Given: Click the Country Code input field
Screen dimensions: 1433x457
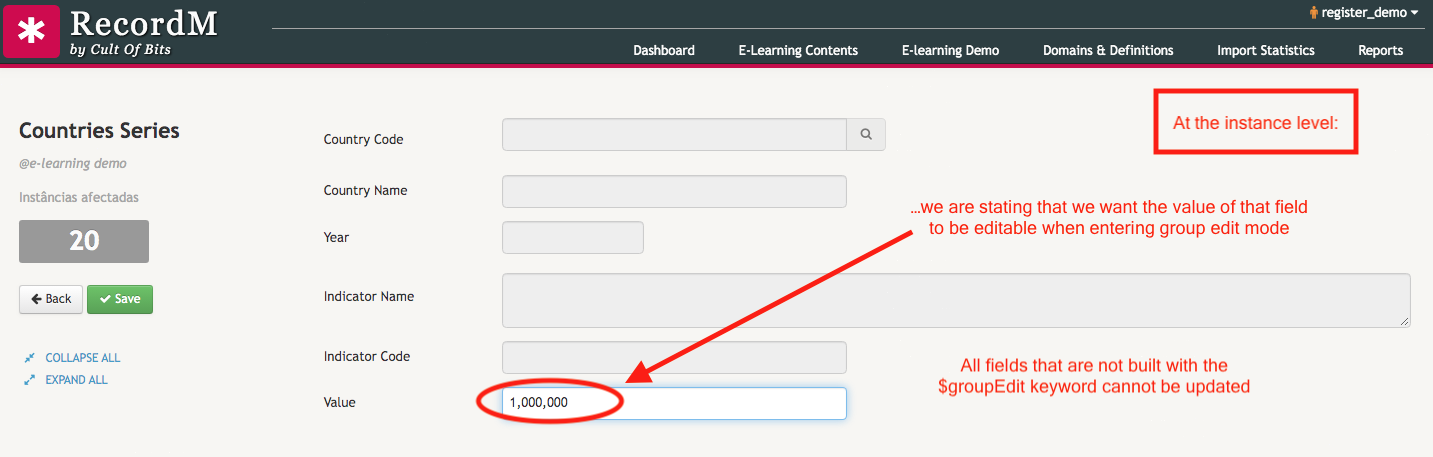Looking at the screenshot, I should (x=674, y=134).
